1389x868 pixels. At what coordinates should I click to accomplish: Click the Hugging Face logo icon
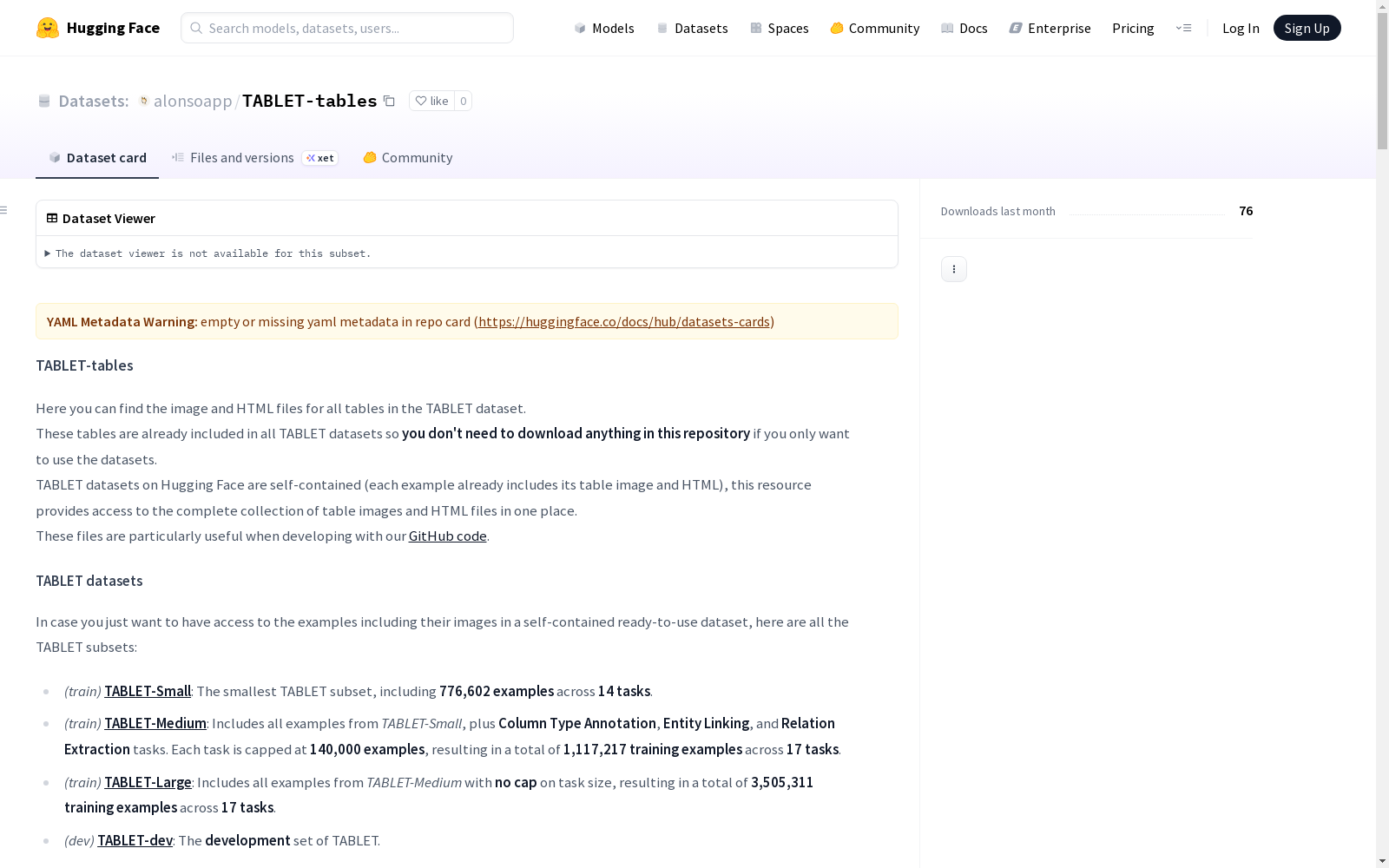pyautogui.click(x=48, y=28)
